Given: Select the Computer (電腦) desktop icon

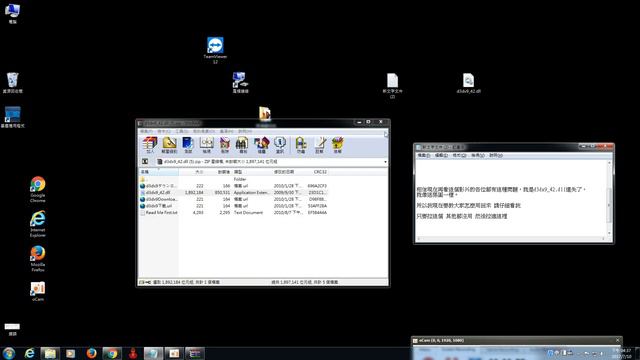Looking at the screenshot, I should tap(13, 13).
